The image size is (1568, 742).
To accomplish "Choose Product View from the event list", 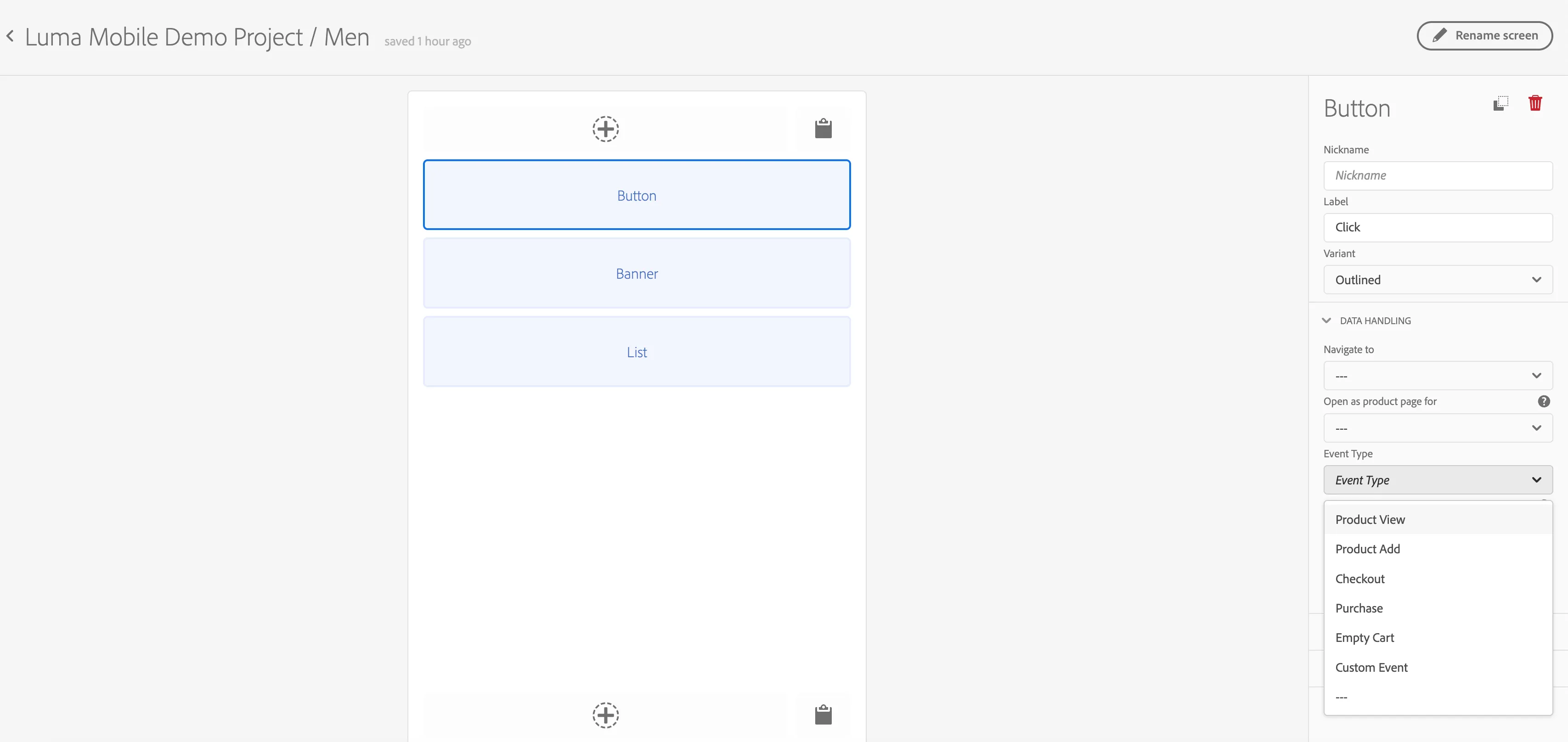I will pyautogui.click(x=1438, y=519).
